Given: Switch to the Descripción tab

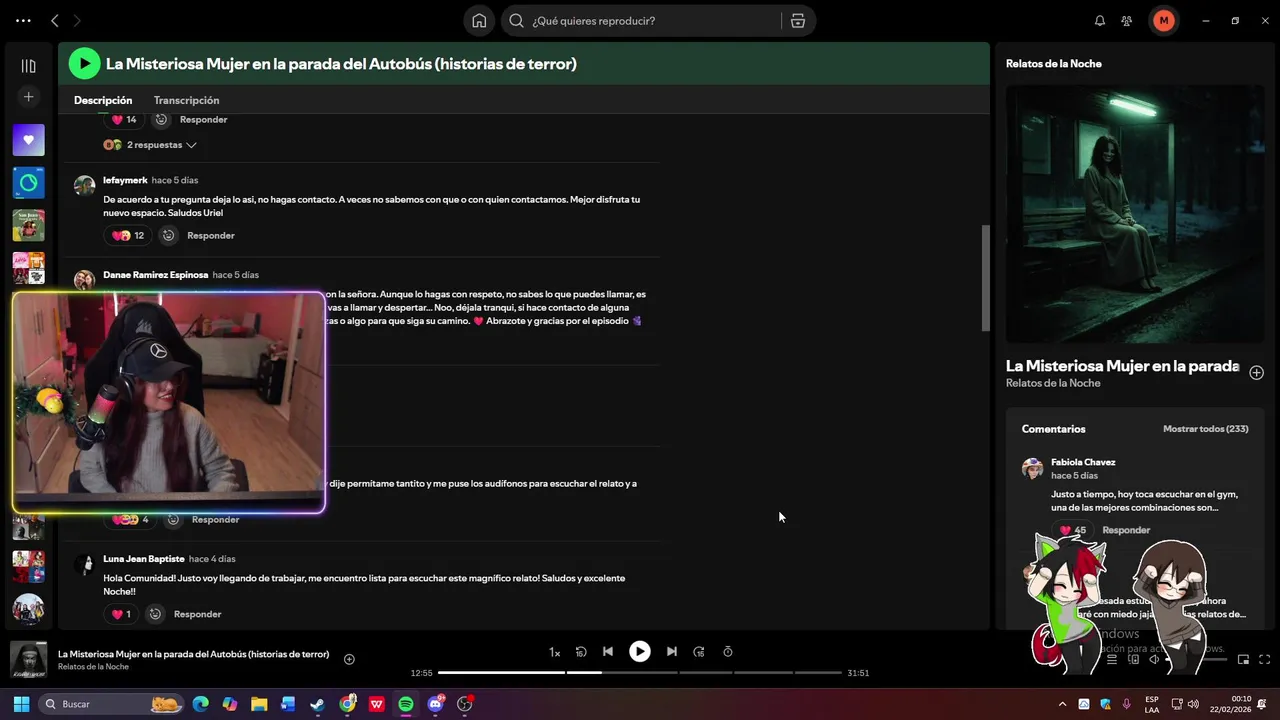Looking at the screenshot, I should 103,100.
